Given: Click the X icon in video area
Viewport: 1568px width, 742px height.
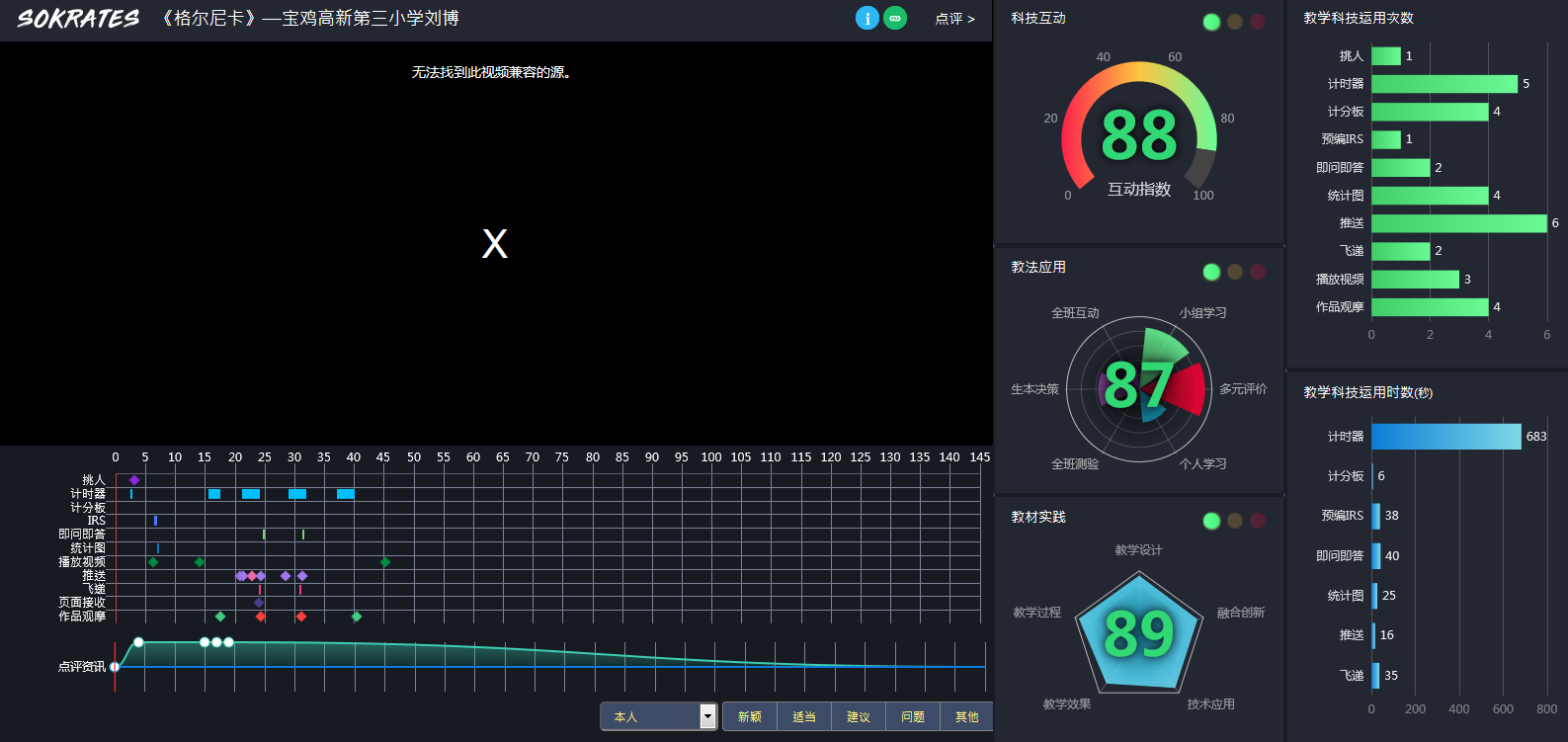Looking at the screenshot, I should pos(495,243).
